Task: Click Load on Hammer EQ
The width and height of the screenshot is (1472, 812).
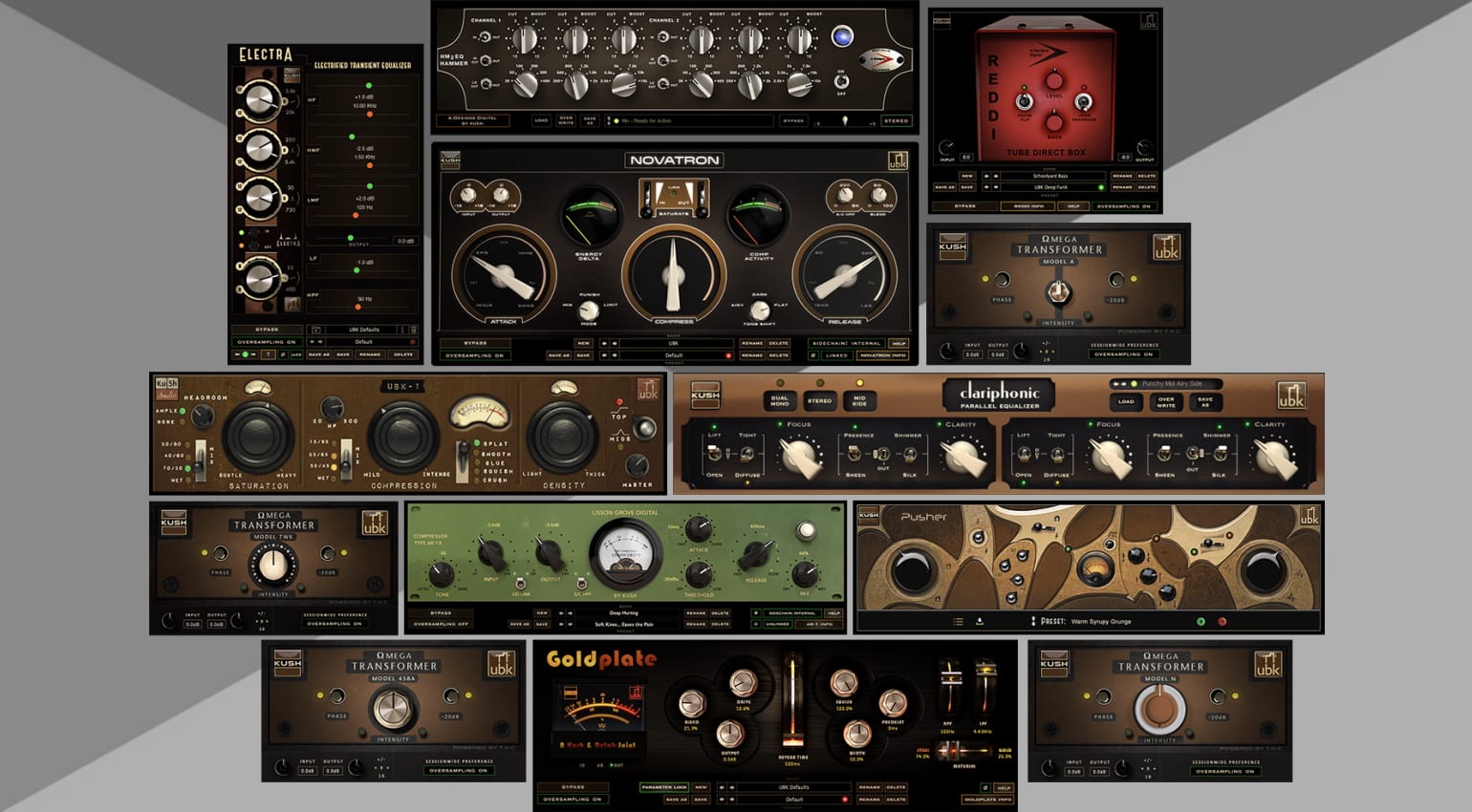Action: click(541, 121)
